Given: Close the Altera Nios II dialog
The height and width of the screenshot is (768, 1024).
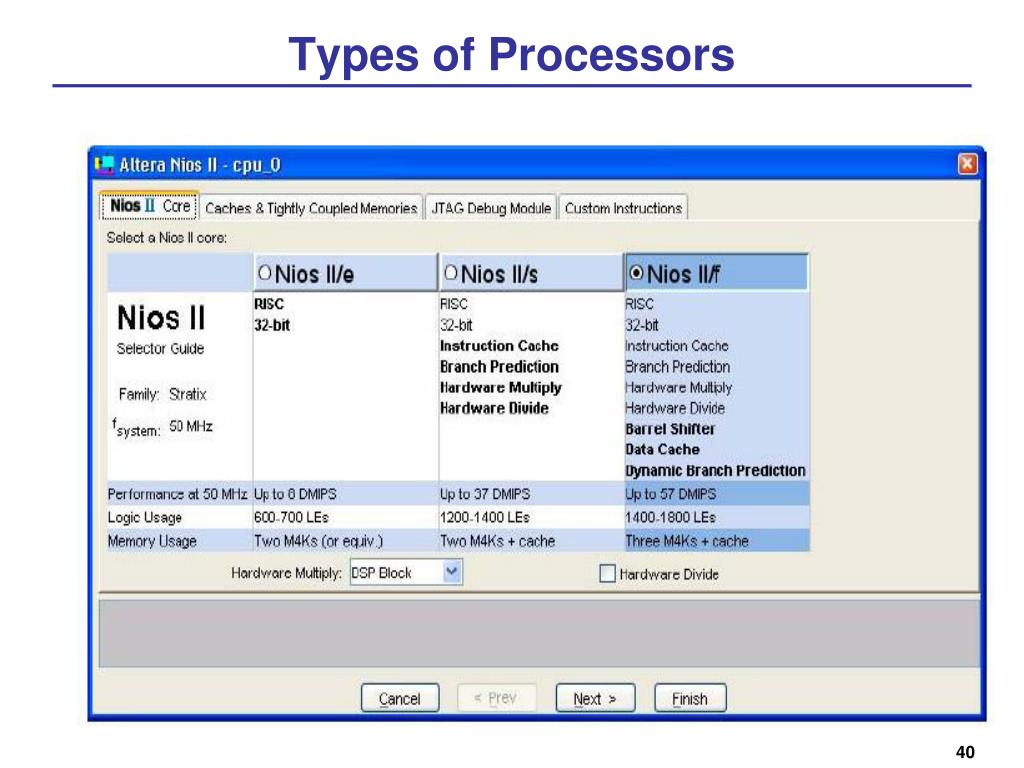Looking at the screenshot, I should click(967, 164).
